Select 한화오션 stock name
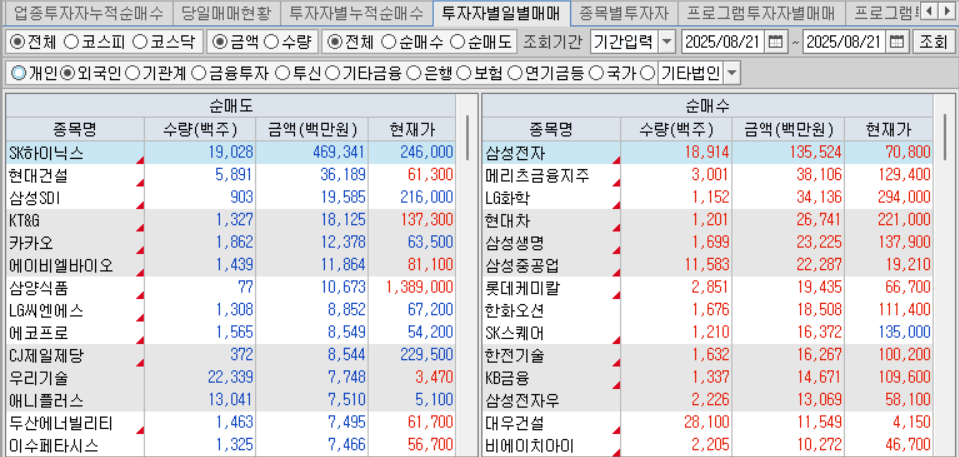 [516, 310]
